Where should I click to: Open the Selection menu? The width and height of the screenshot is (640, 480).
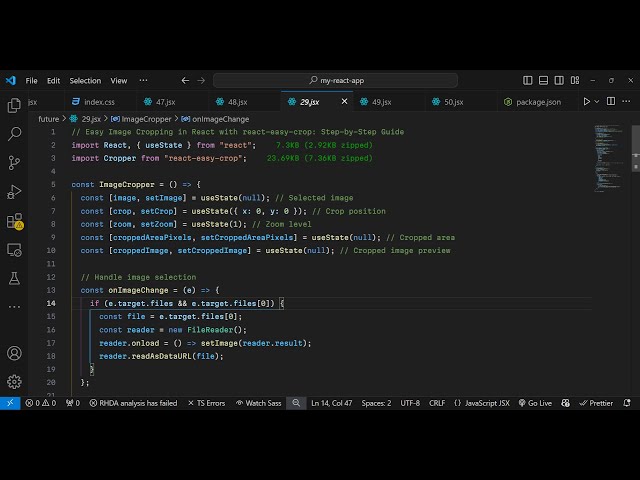pyautogui.click(x=85, y=80)
